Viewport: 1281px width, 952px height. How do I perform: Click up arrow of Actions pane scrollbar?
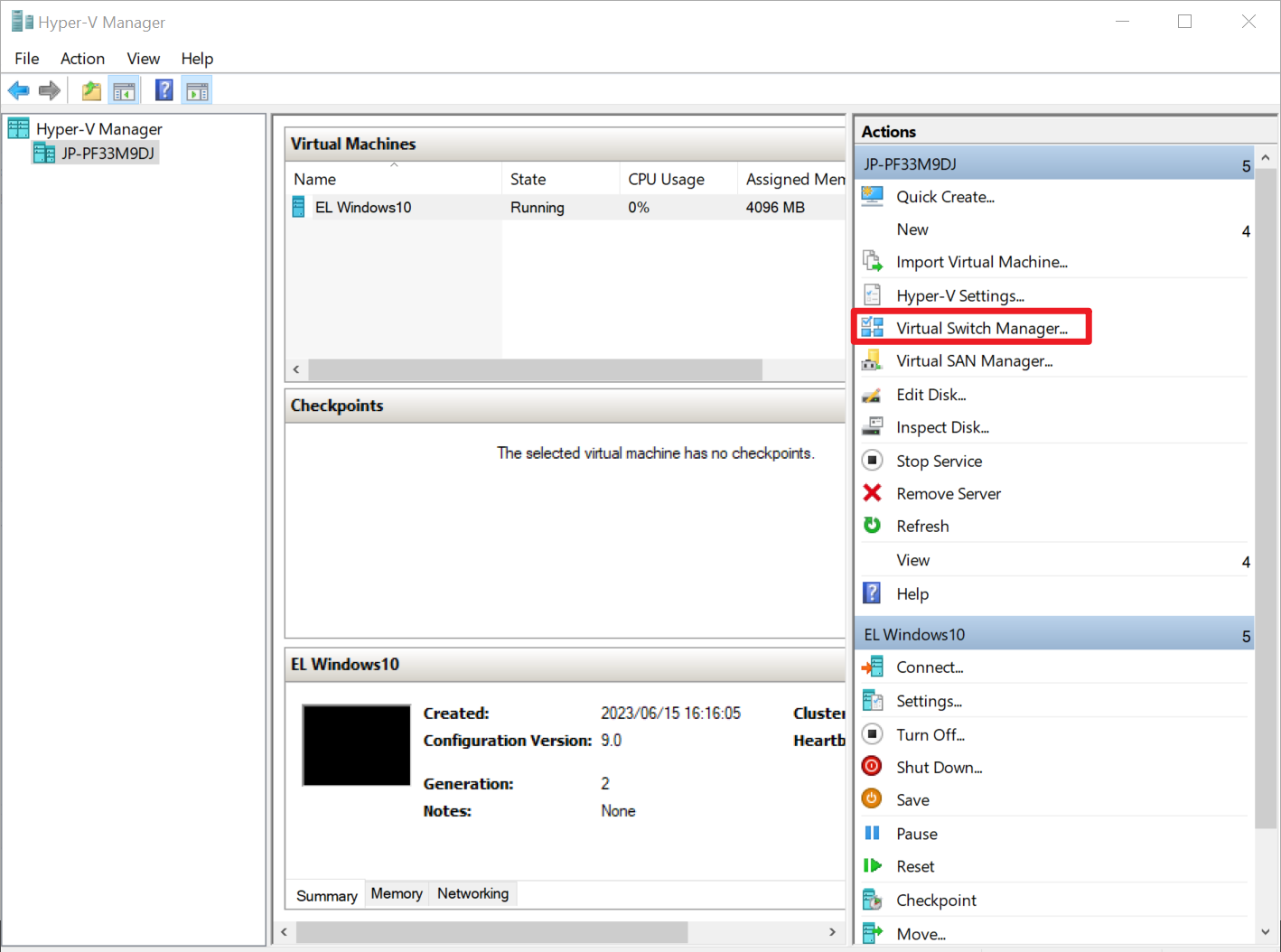coord(1266,157)
